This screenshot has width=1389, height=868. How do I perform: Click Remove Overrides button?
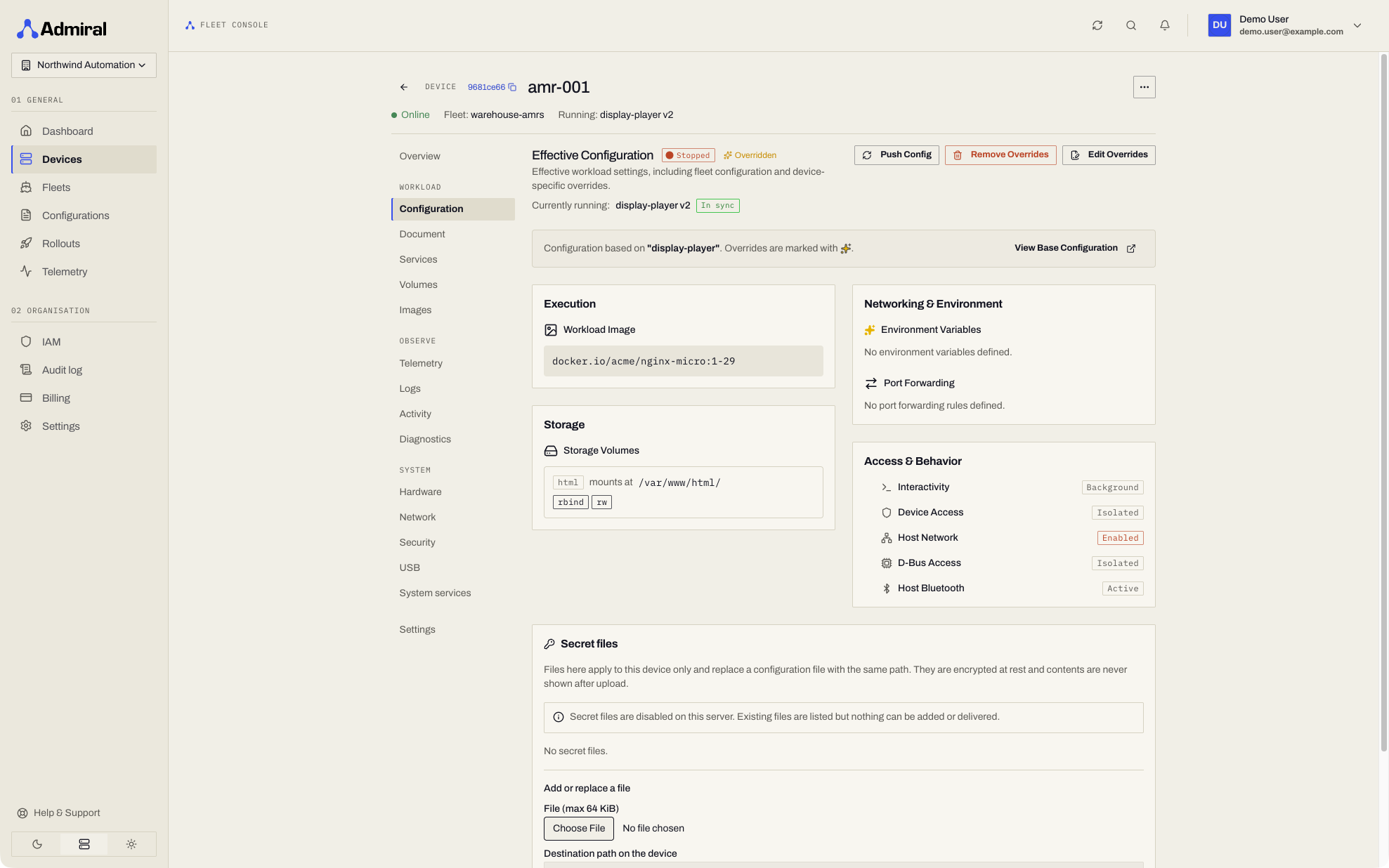1000,155
